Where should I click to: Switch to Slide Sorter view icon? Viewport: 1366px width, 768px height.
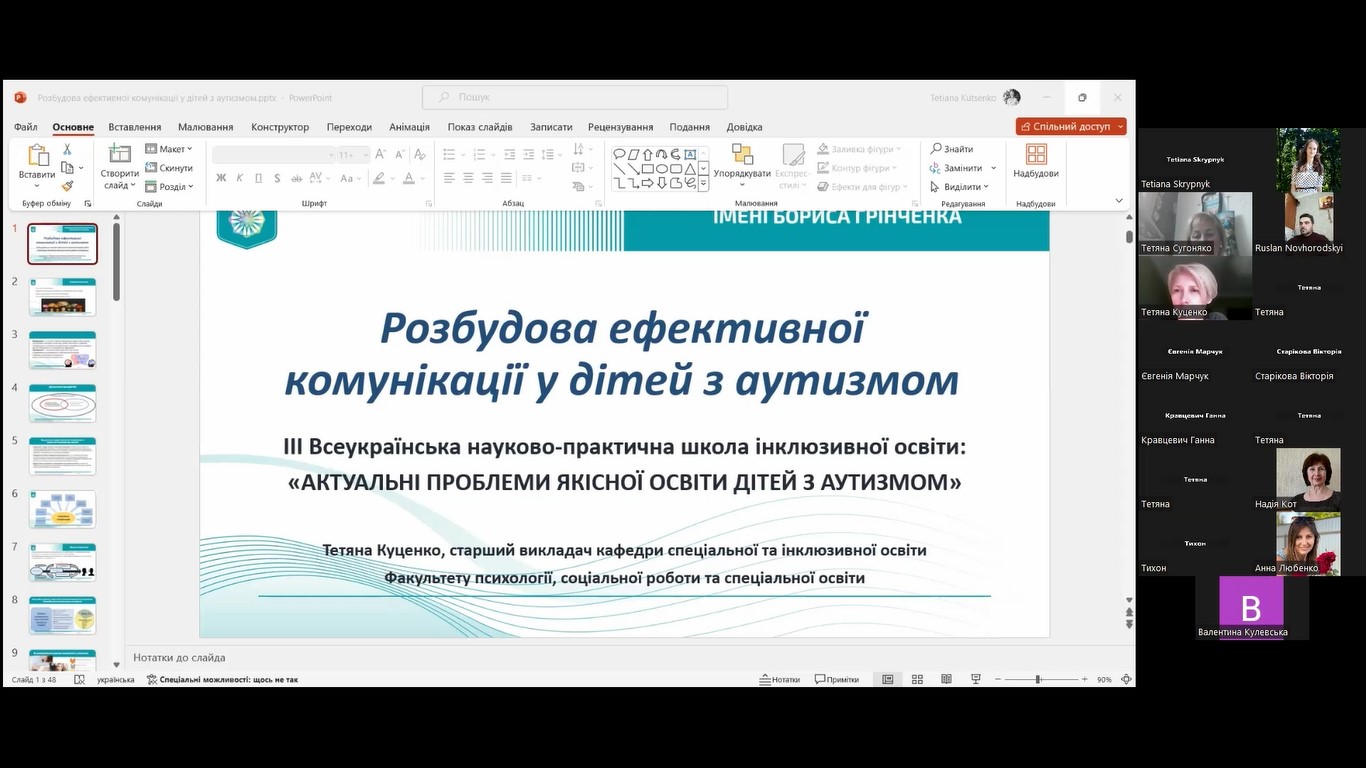(x=917, y=679)
